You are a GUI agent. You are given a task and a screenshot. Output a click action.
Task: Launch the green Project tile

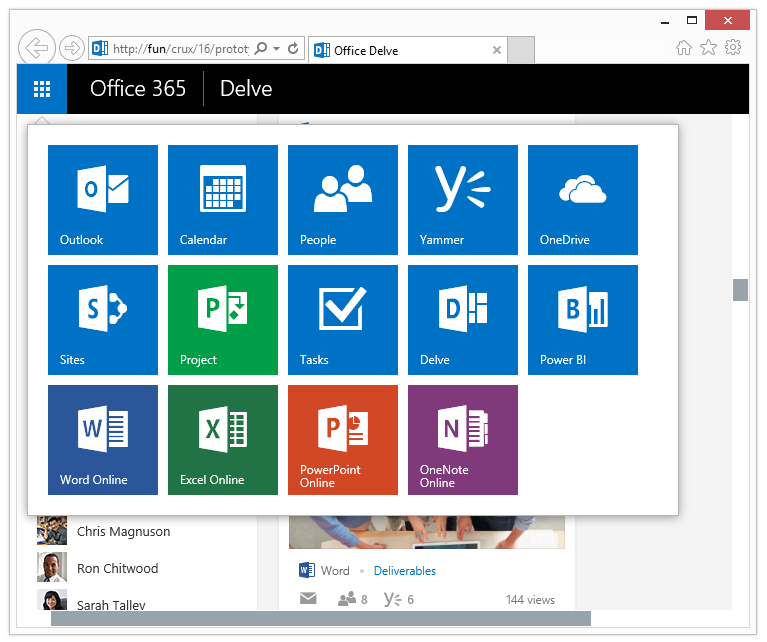point(223,320)
